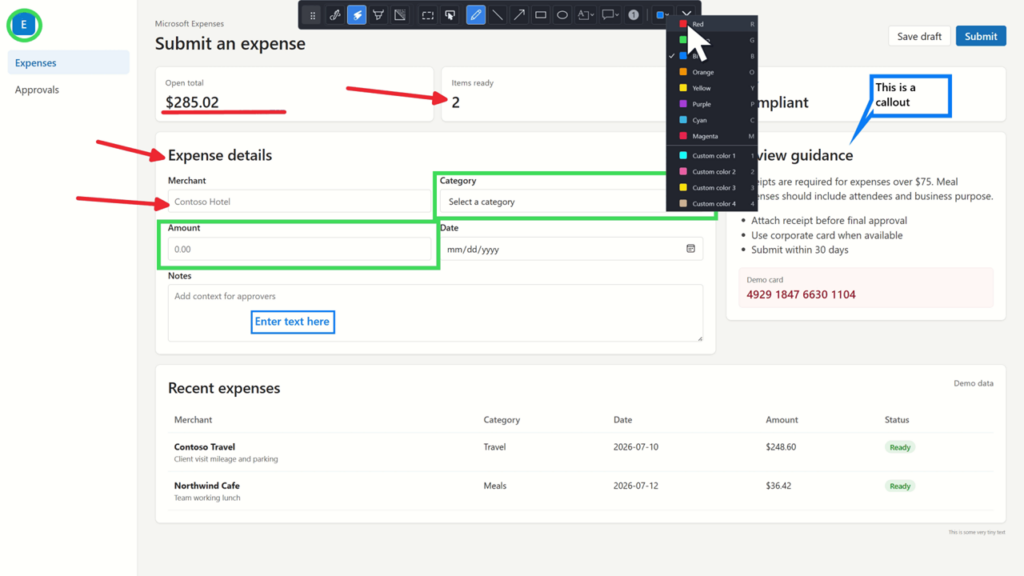Choose Red from the color menu
The width and height of the screenshot is (1024, 576).
tap(712, 24)
